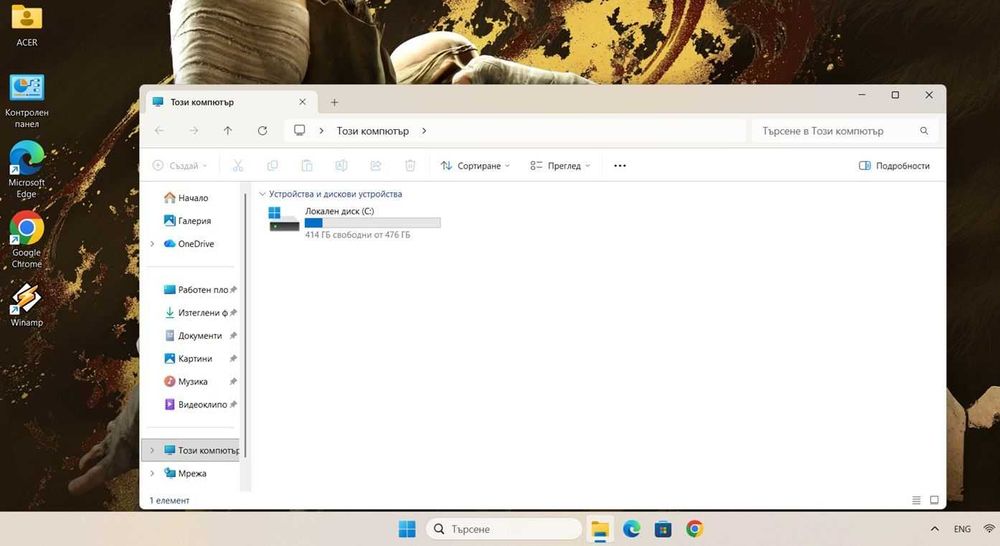Close the Този компютър tab
This screenshot has width=1000, height=546.
coord(302,102)
